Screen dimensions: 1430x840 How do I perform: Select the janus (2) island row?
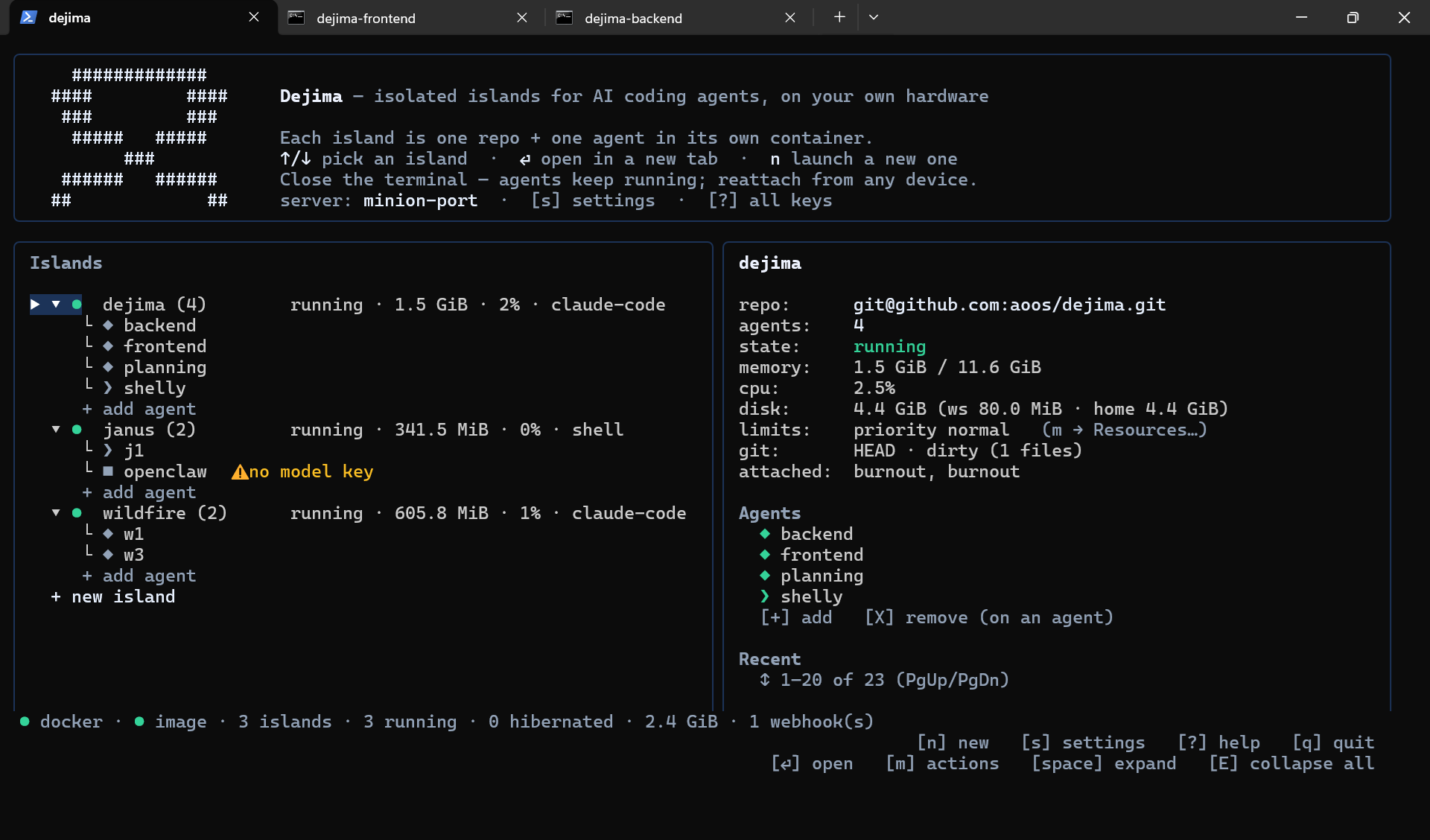pyautogui.click(x=337, y=430)
